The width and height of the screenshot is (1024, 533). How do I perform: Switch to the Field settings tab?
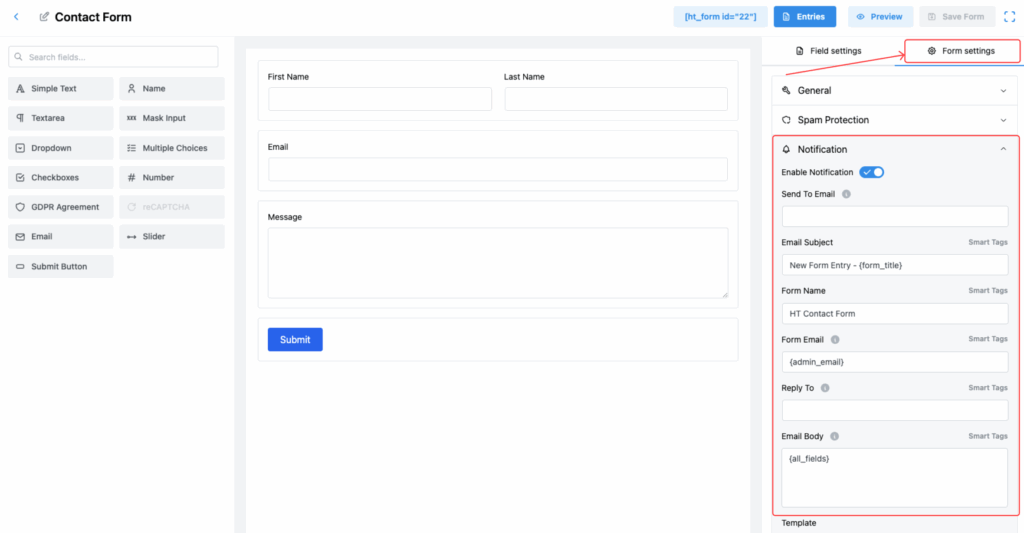(828, 51)
